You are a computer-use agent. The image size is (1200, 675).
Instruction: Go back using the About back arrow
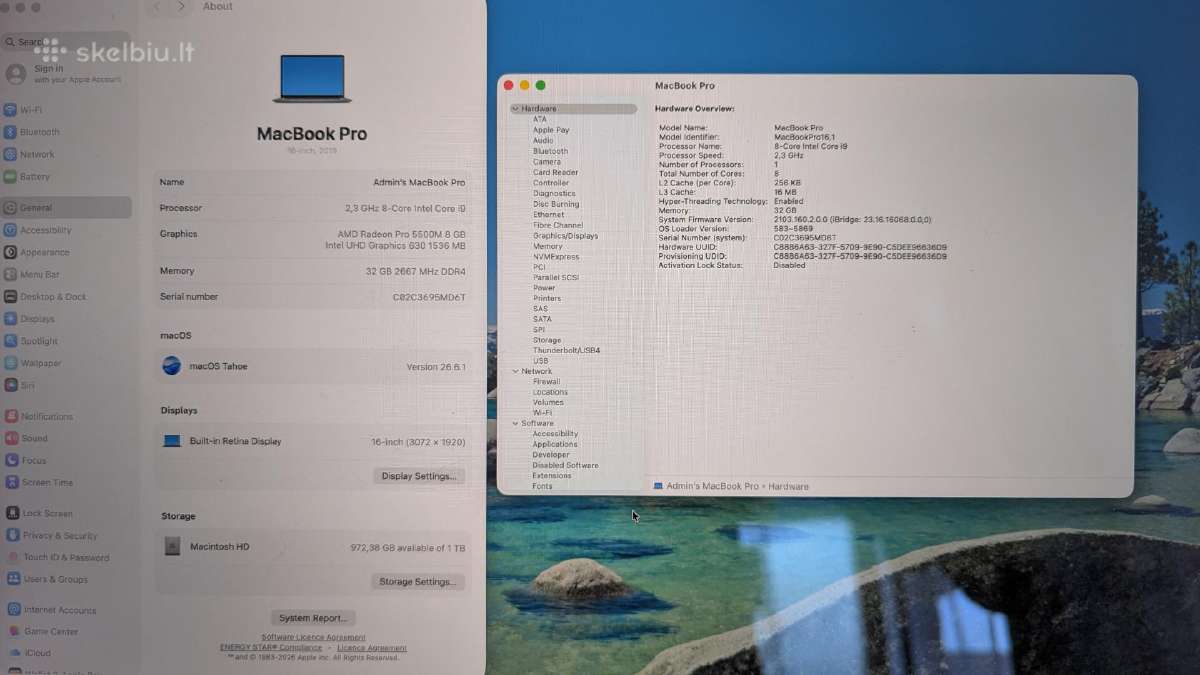156,6
